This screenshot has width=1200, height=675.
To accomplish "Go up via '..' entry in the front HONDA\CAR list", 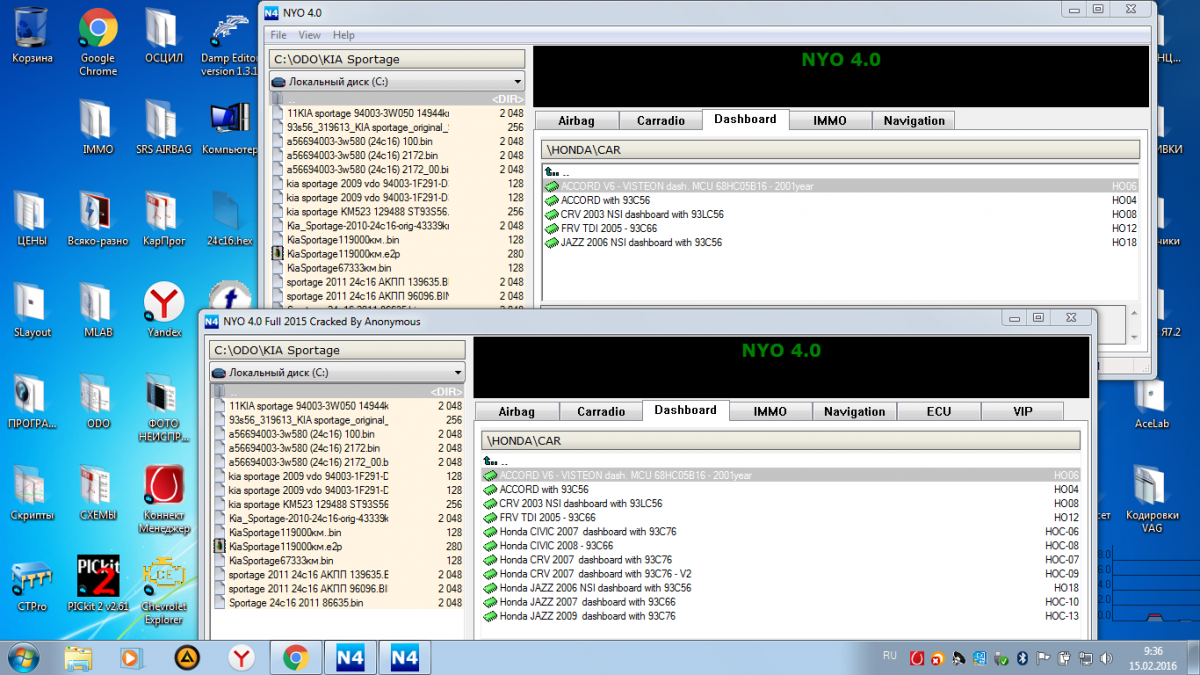I will (x=498, y=462).
